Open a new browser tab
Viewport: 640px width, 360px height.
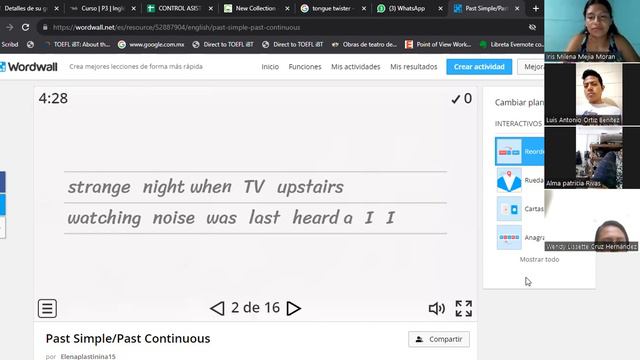[x=536, y=8]
